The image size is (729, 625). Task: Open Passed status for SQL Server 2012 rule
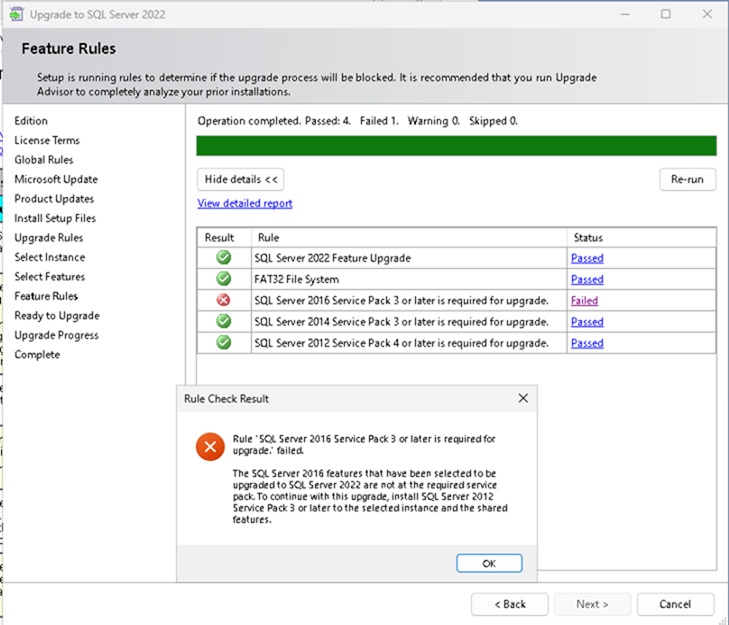click(x=587, y=343)
